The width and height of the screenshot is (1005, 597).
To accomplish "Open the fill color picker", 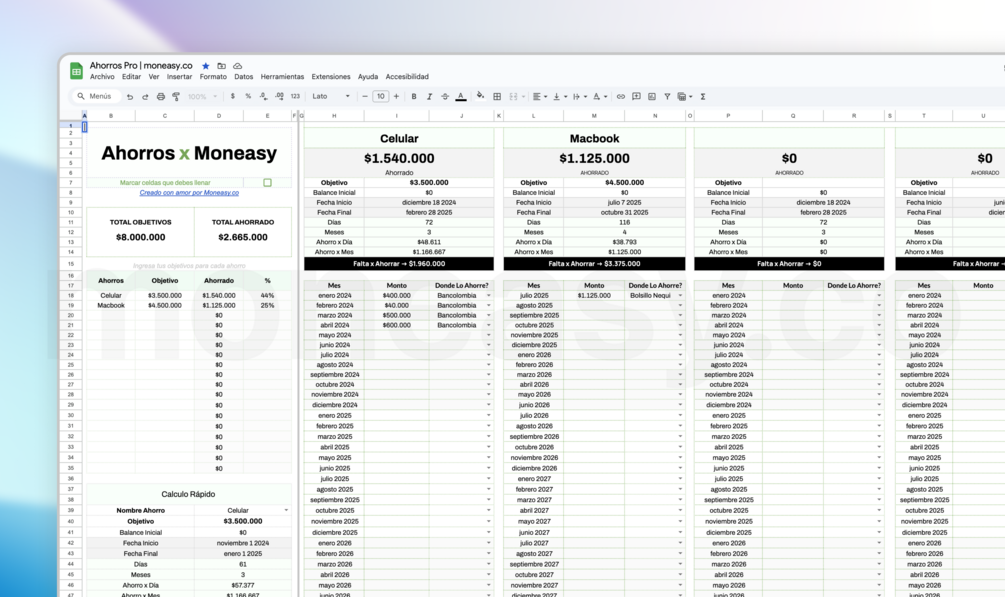I will point(480,96).
